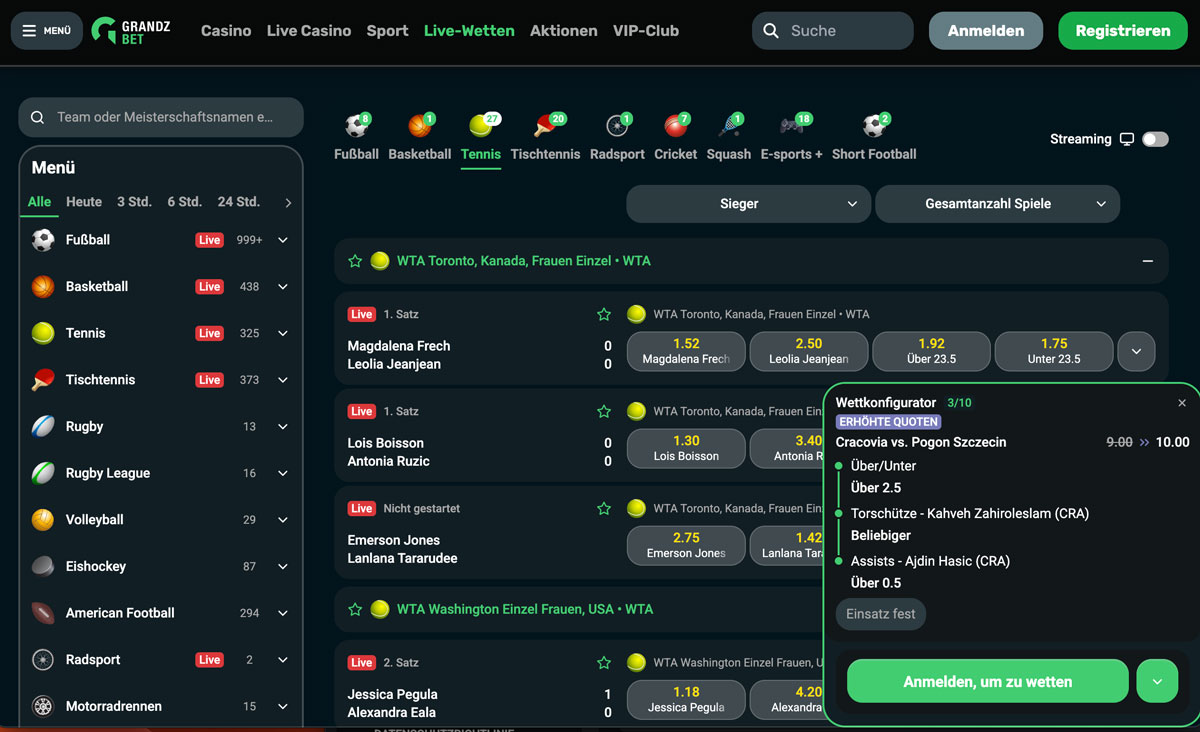Favorite the Pegula vs Eala match star
Viewport: 1200px width, 732px height.
tap(604, 662)
